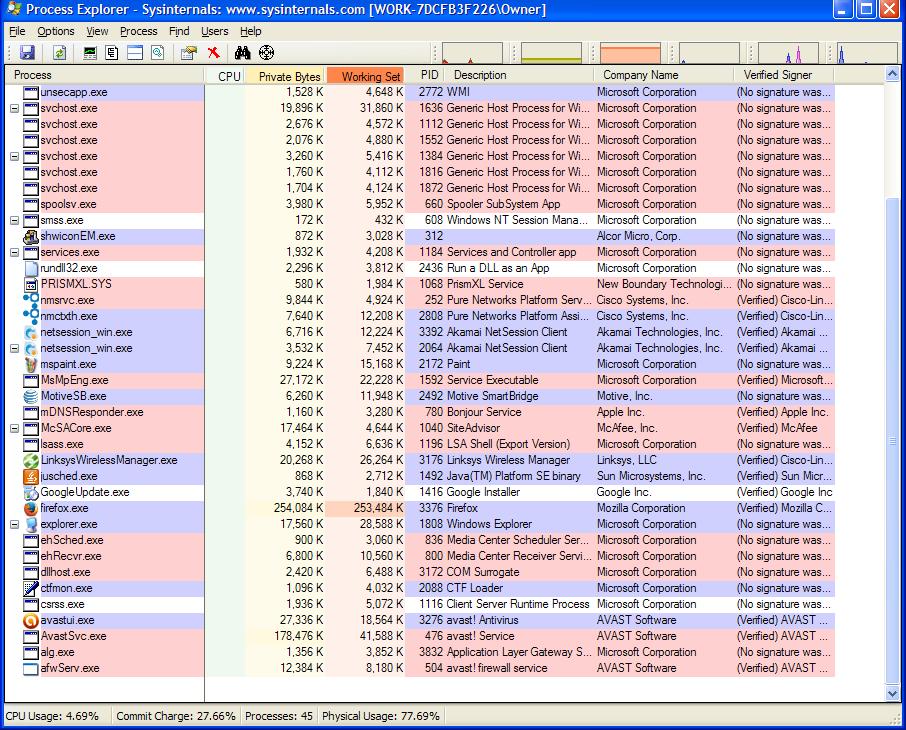Collapse the services.exe tree node
Screen dimensions: 906x730
[14, 253]
